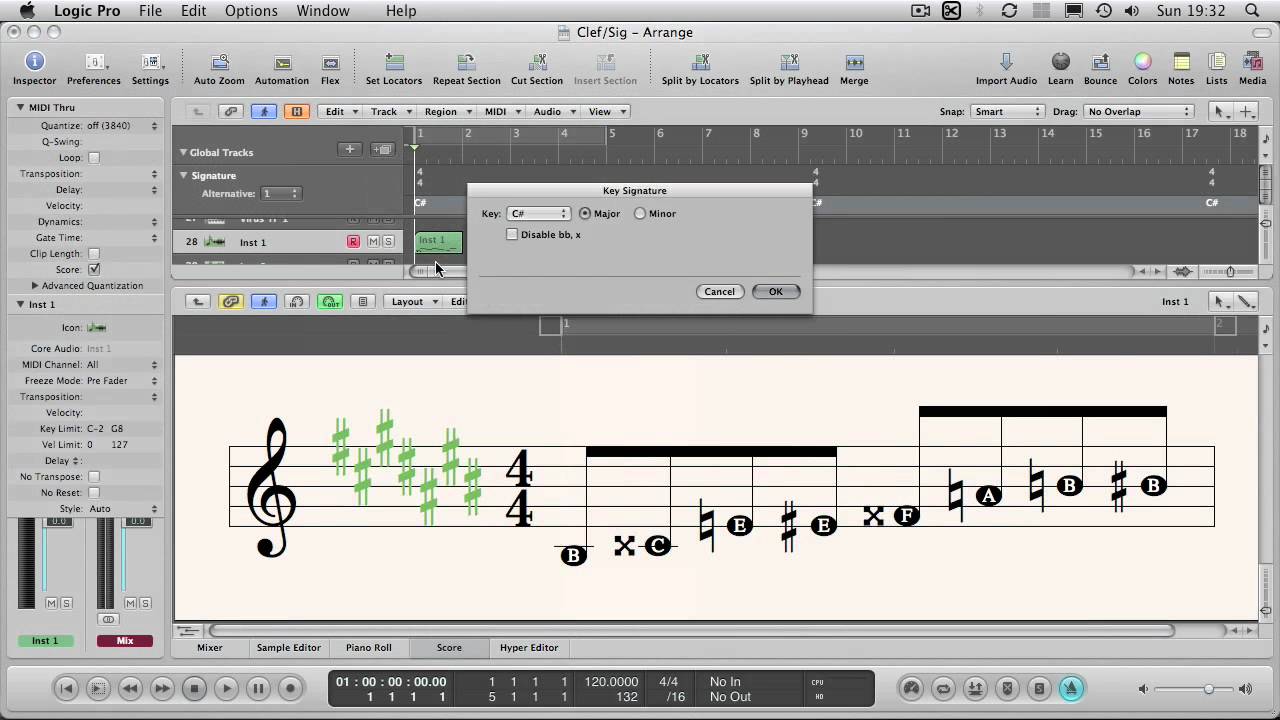Open the Mixer tab button
Image resolution: width=1280 pixels, height=720 pixels.
pos(210,648)
